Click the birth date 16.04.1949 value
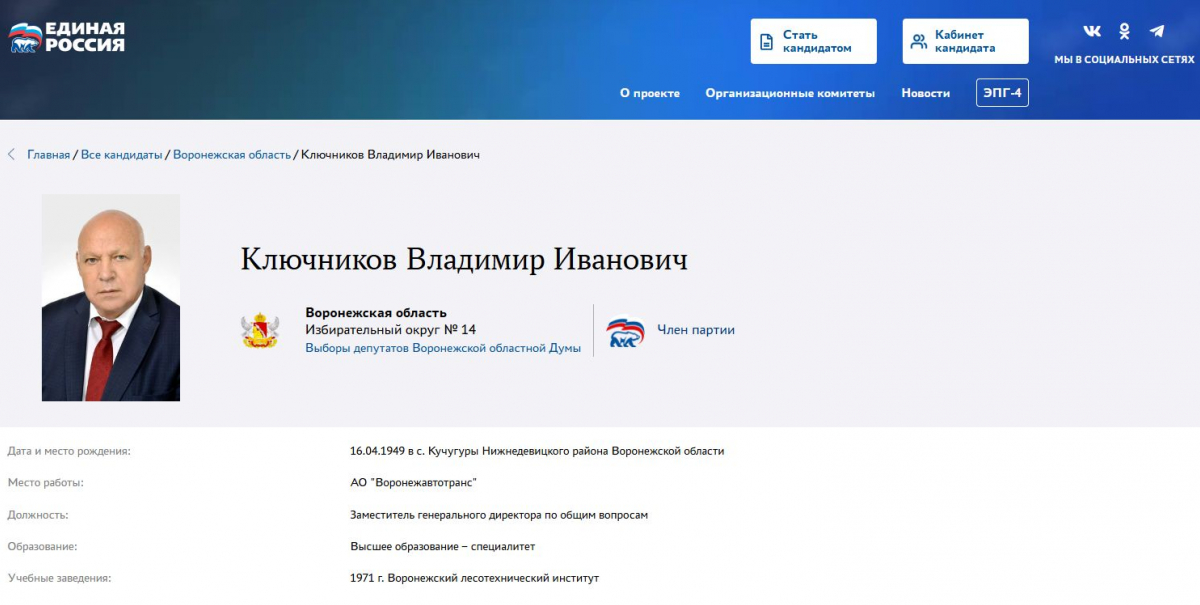 pyautogui.click(x=537, y=451)
